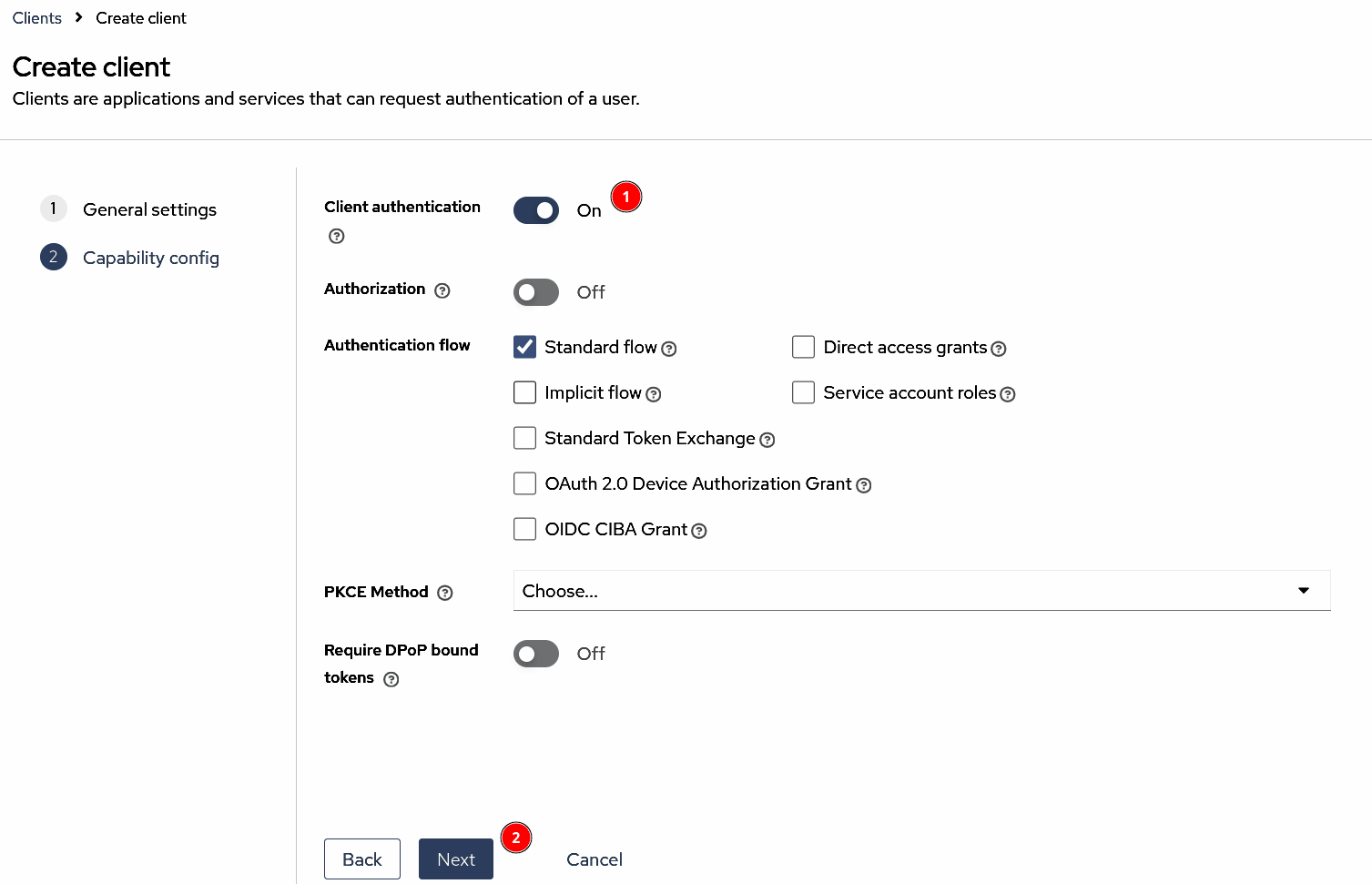Show help for Standard flow
The width and height of the screenshot is (1372, 884).
[669, 349]
